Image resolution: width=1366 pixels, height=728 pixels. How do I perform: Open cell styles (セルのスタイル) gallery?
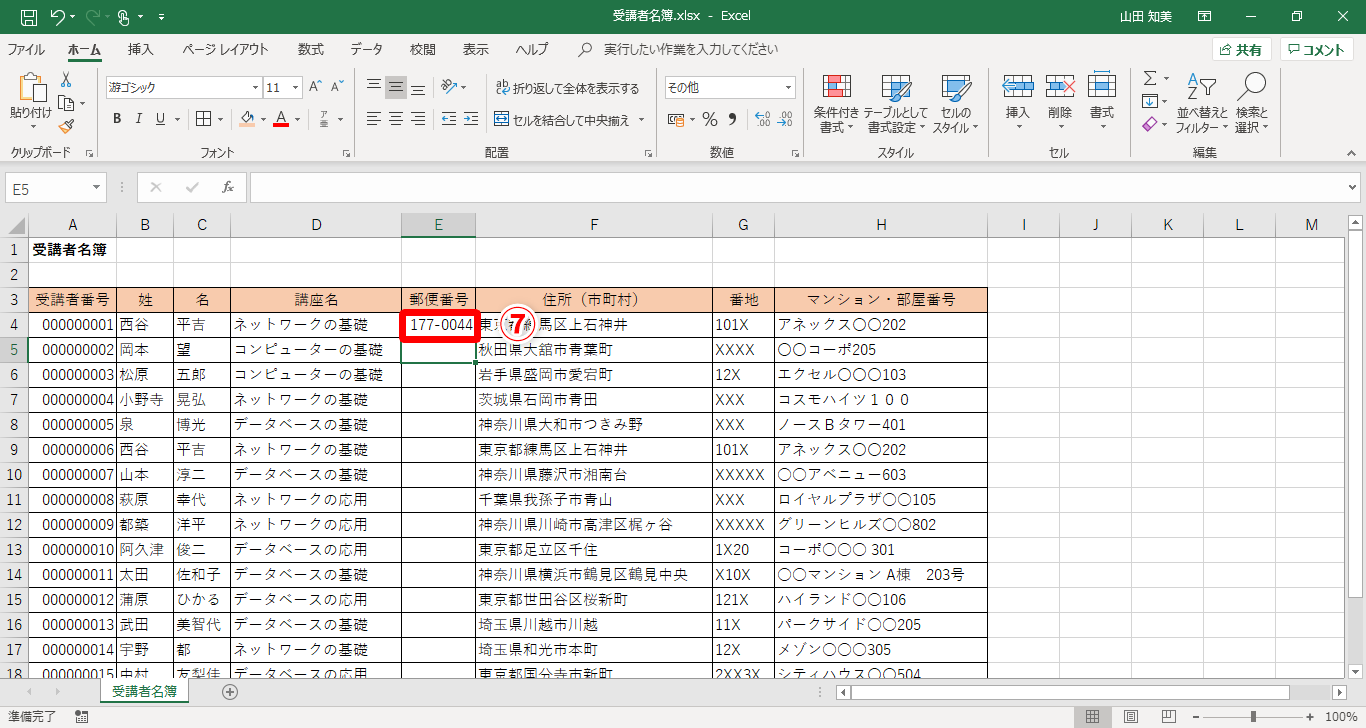[956, 104]
